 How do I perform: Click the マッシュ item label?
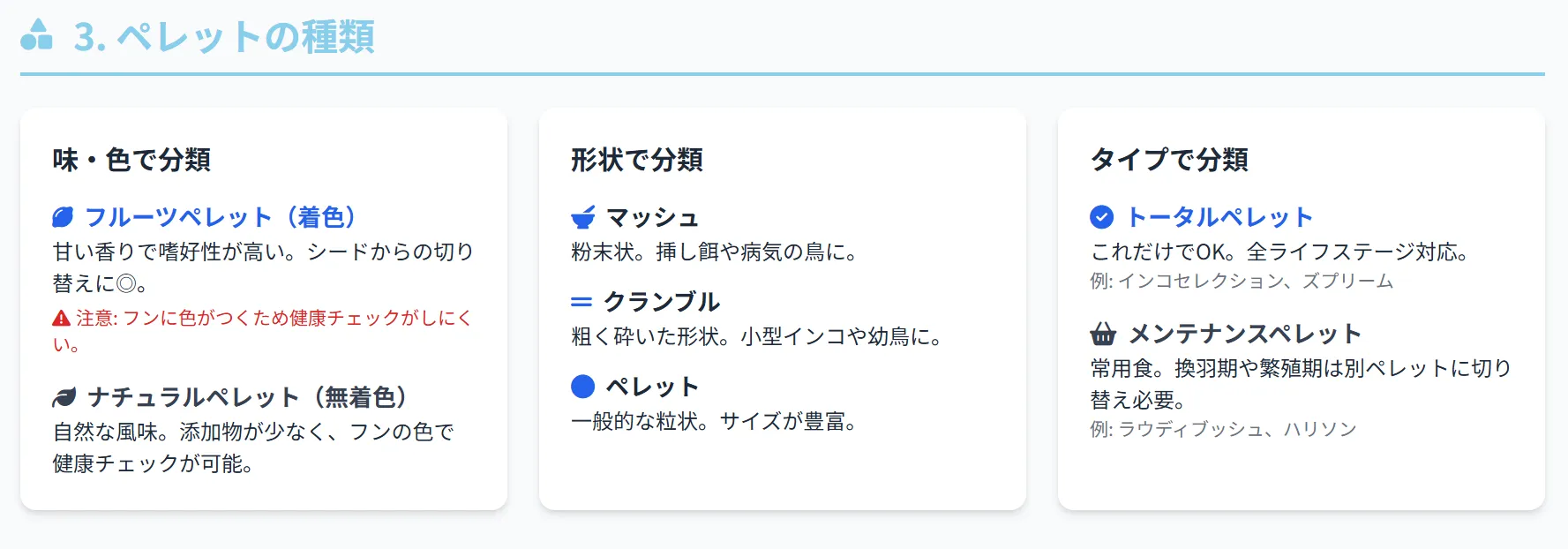[652, 217]
